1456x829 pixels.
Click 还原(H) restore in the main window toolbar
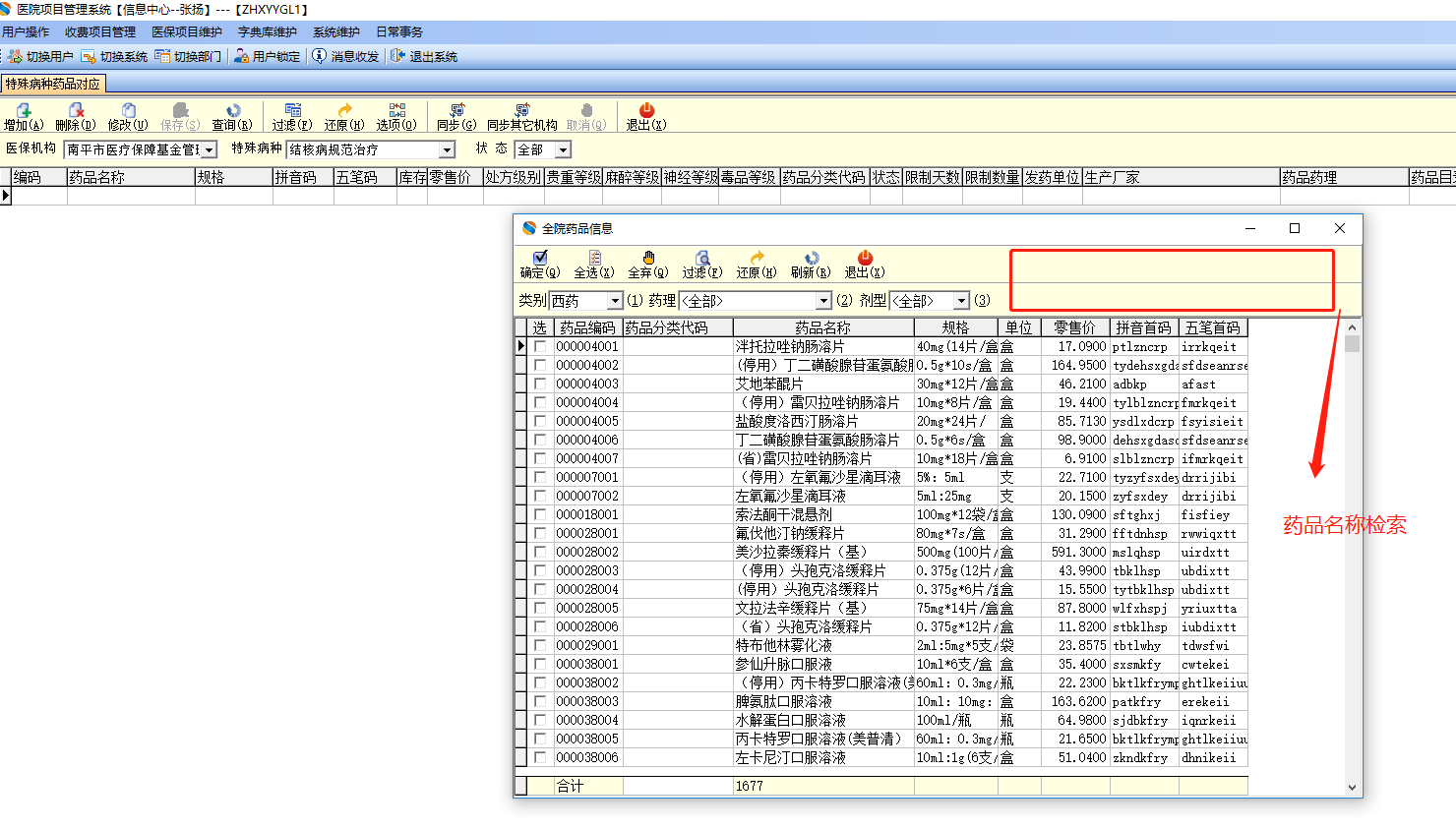tap(344, 117)
